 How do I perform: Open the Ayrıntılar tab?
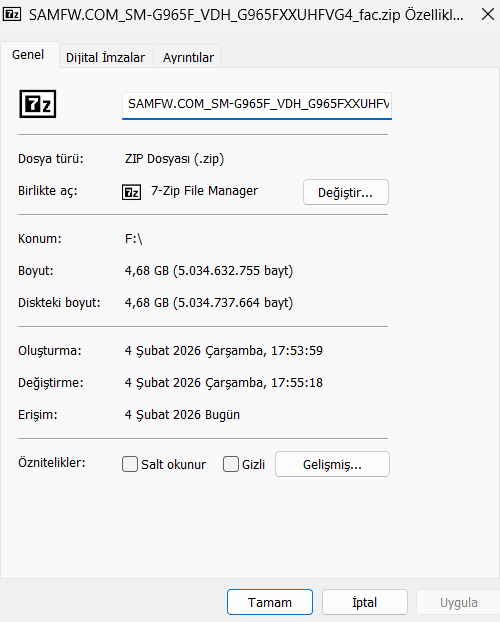point(188,58)
